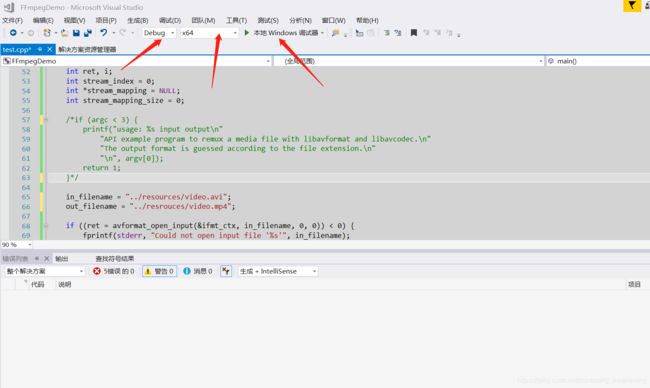
Task: Toggle the warnings 0 filter
Action: pyautogui.click(x=159, y=271)
